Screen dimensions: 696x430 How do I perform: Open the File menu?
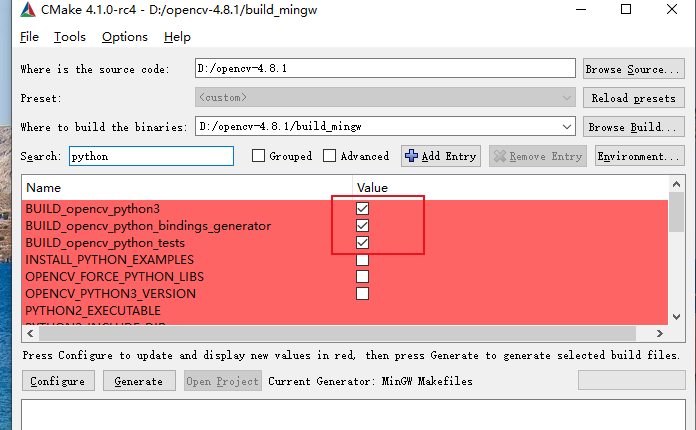29,37
